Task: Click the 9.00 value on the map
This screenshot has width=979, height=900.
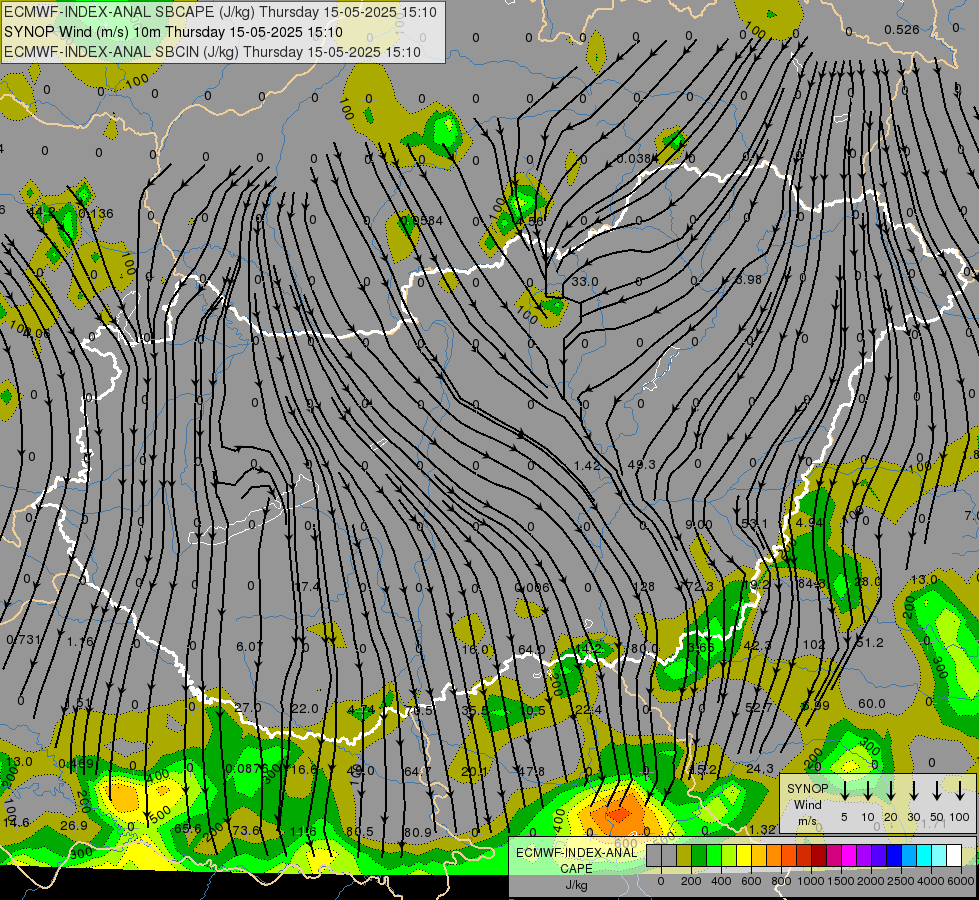Action: (x=699, y=525)
